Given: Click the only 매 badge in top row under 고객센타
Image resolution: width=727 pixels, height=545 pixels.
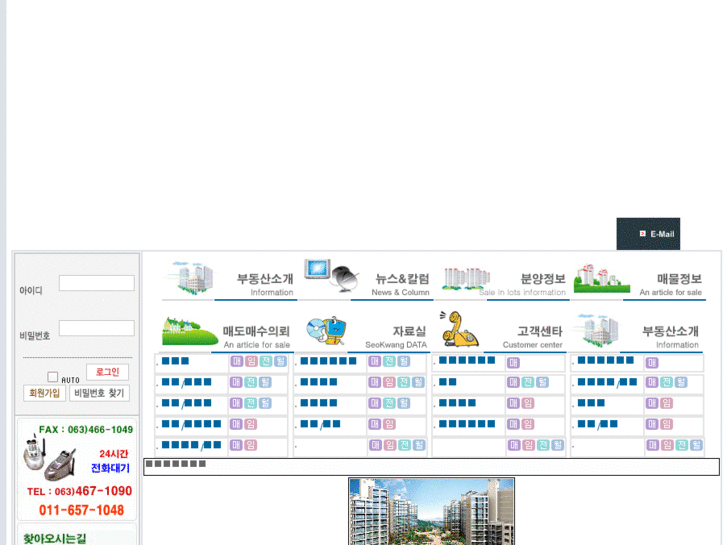Looking at the screenshot, I should pyautogui.click(x=513, y=362).
